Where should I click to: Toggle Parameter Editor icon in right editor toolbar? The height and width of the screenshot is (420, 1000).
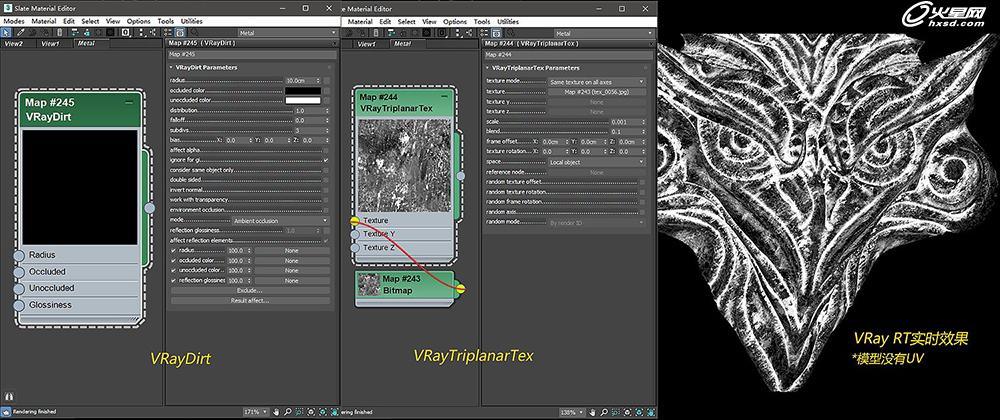tap(496, 32)
